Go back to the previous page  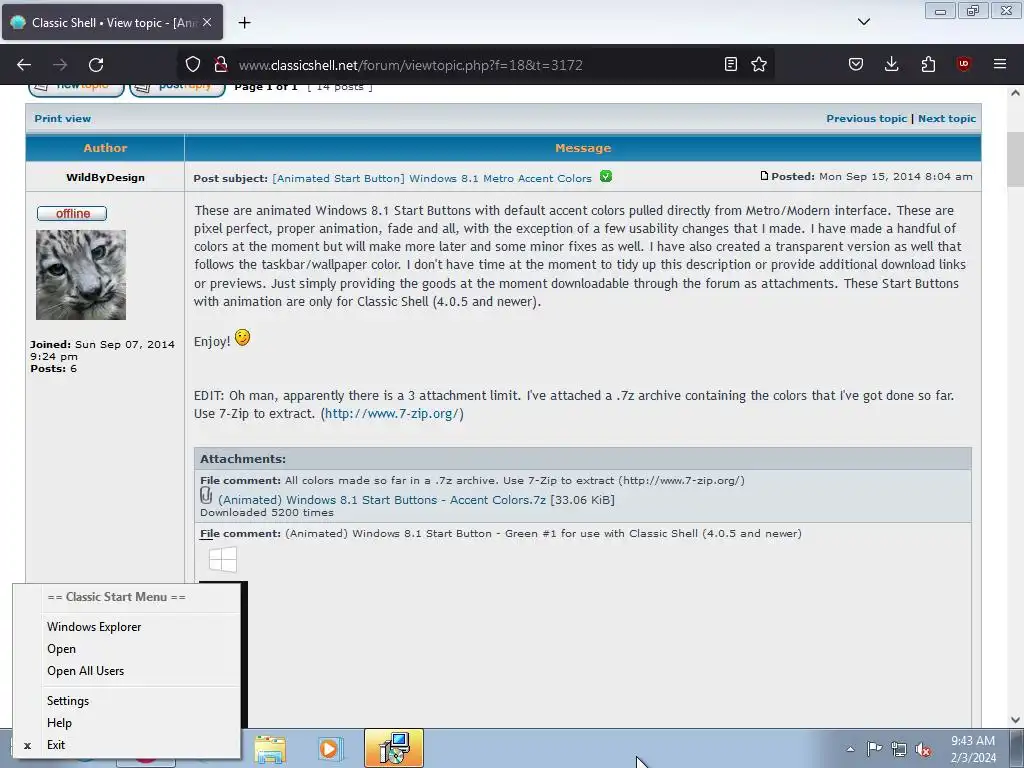coord(24,65)
